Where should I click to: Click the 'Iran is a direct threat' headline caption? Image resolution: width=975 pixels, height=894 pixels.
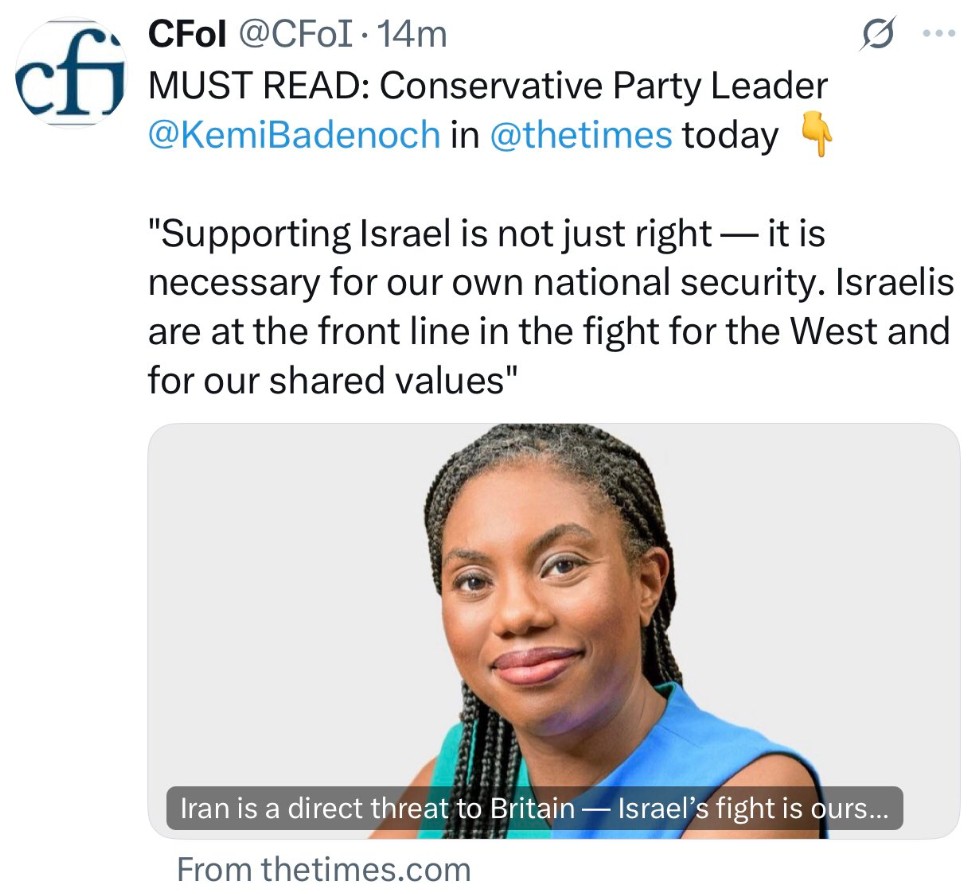pyautogui.click(x=534, y=808)
